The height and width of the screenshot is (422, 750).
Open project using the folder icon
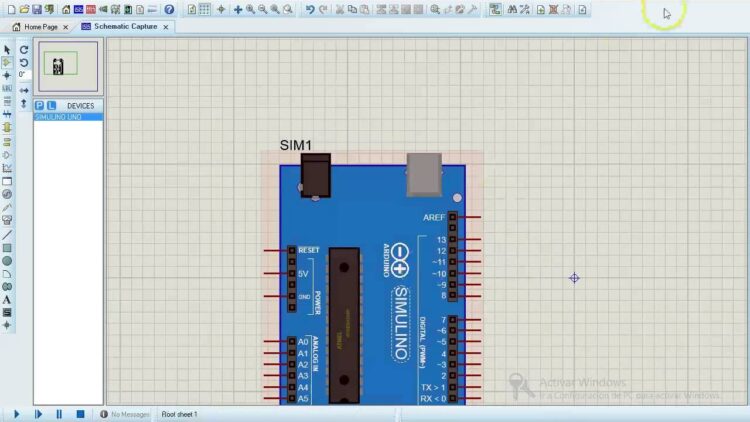tap(24, 10)
